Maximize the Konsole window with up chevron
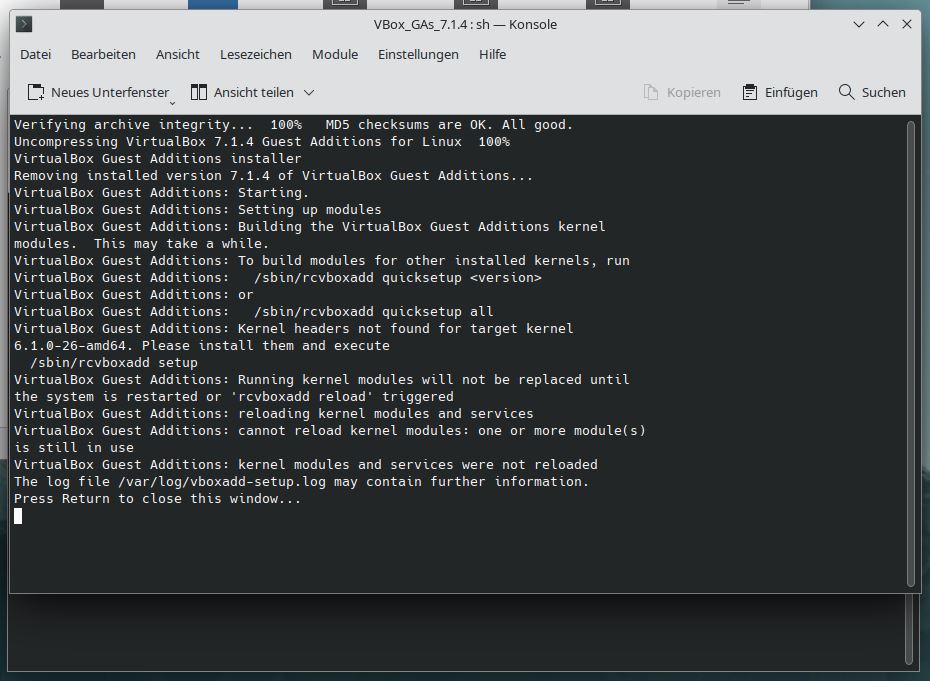930x681 pixels. pyautogui.click(x=883, y=24)
